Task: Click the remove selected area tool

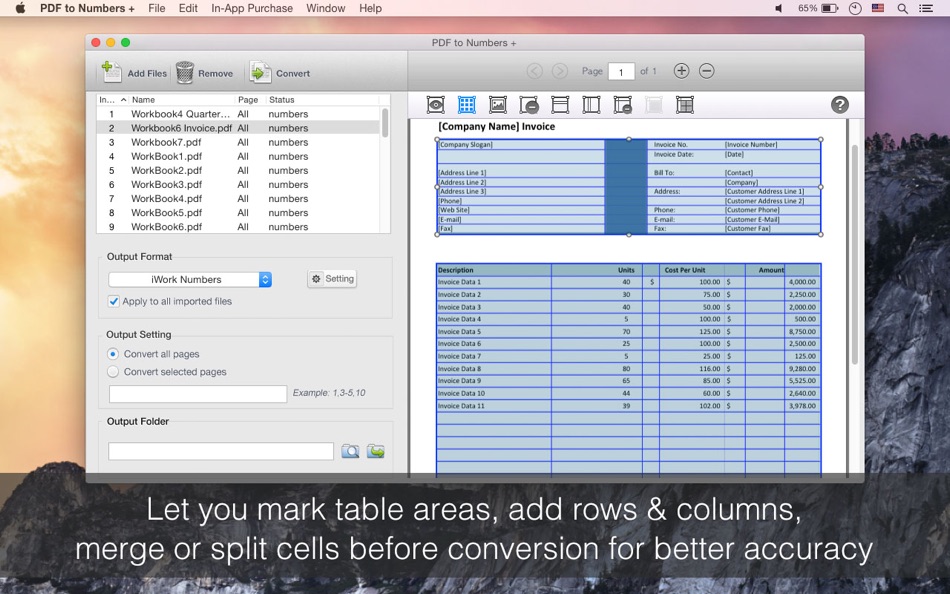Action: tap(529, 105)
